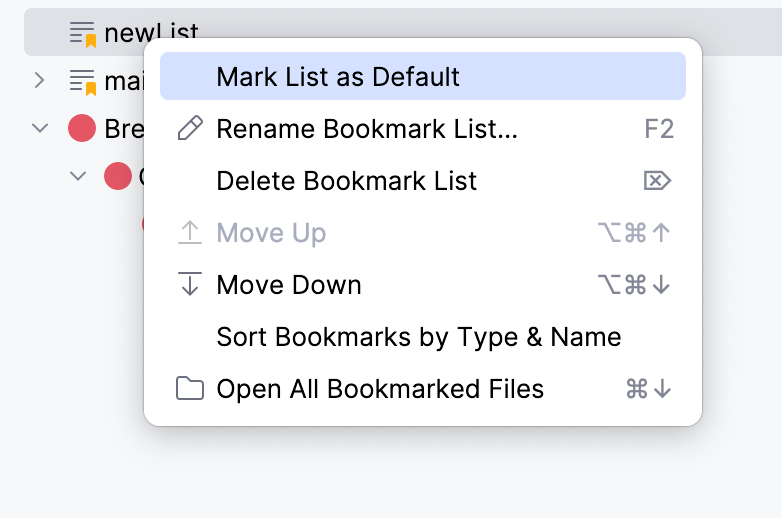
Task: Click the F2 shortcut label
Action: pos(659,129)
